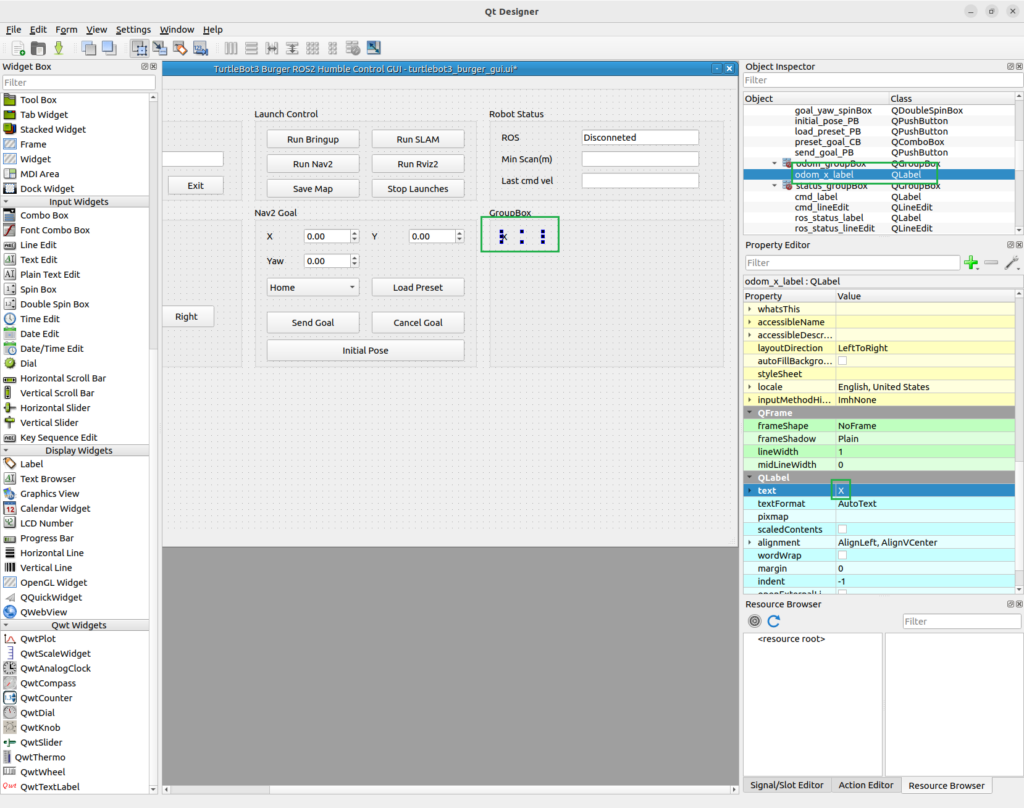The height and width of the screenshot is (808, 1024).
Task: Switch to Edit Tab Order mode icon
Action: pyautogui.click(x=200, y=48)
